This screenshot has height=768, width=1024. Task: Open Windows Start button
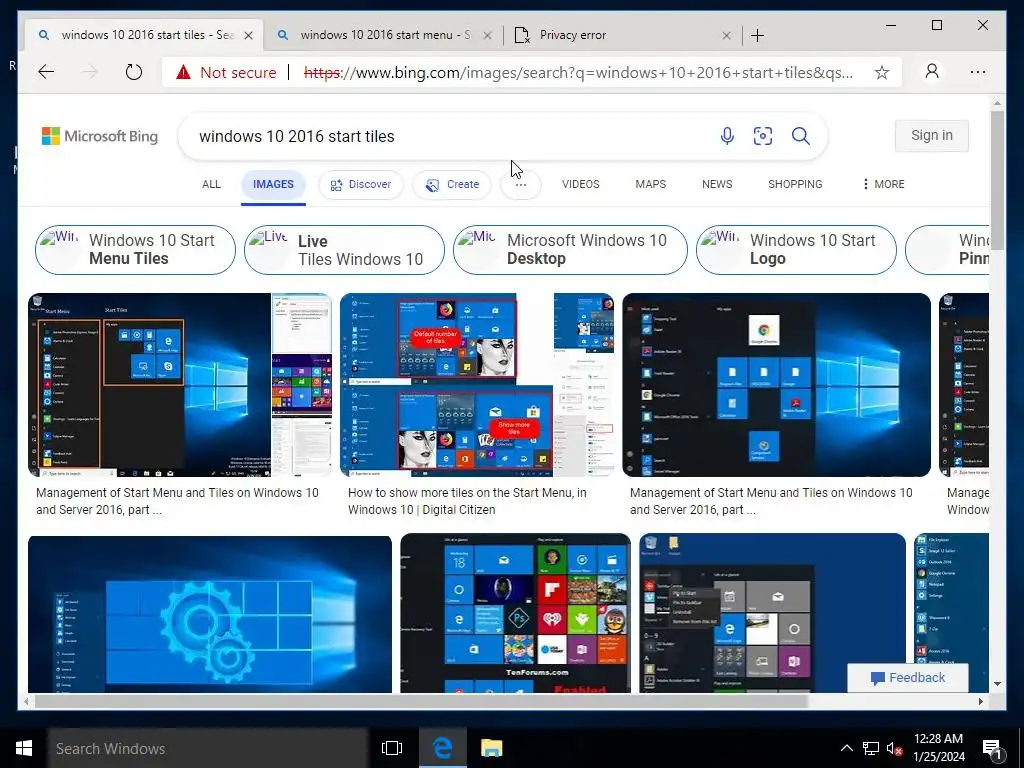(x=24, y=748)
